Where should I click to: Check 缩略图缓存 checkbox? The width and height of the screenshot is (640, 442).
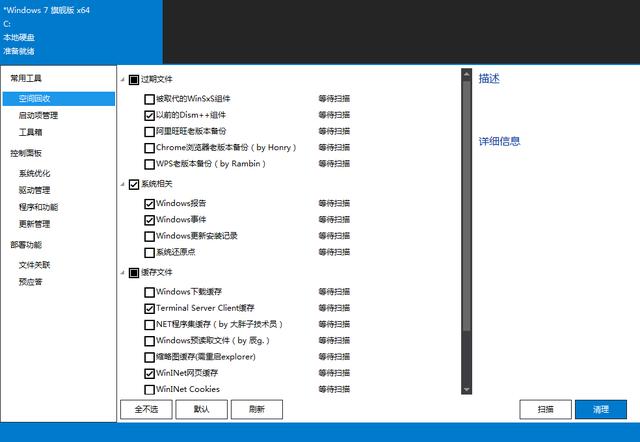point(149,357)
